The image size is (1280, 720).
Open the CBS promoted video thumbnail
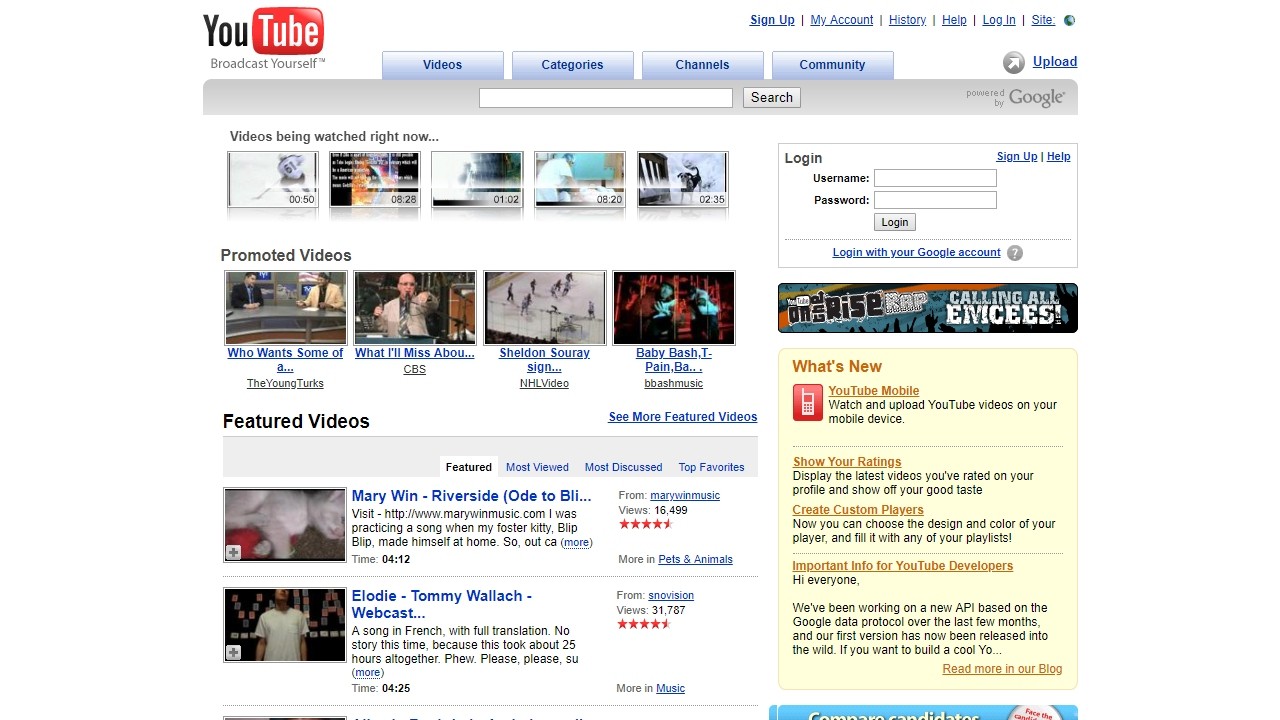point(415,308)
